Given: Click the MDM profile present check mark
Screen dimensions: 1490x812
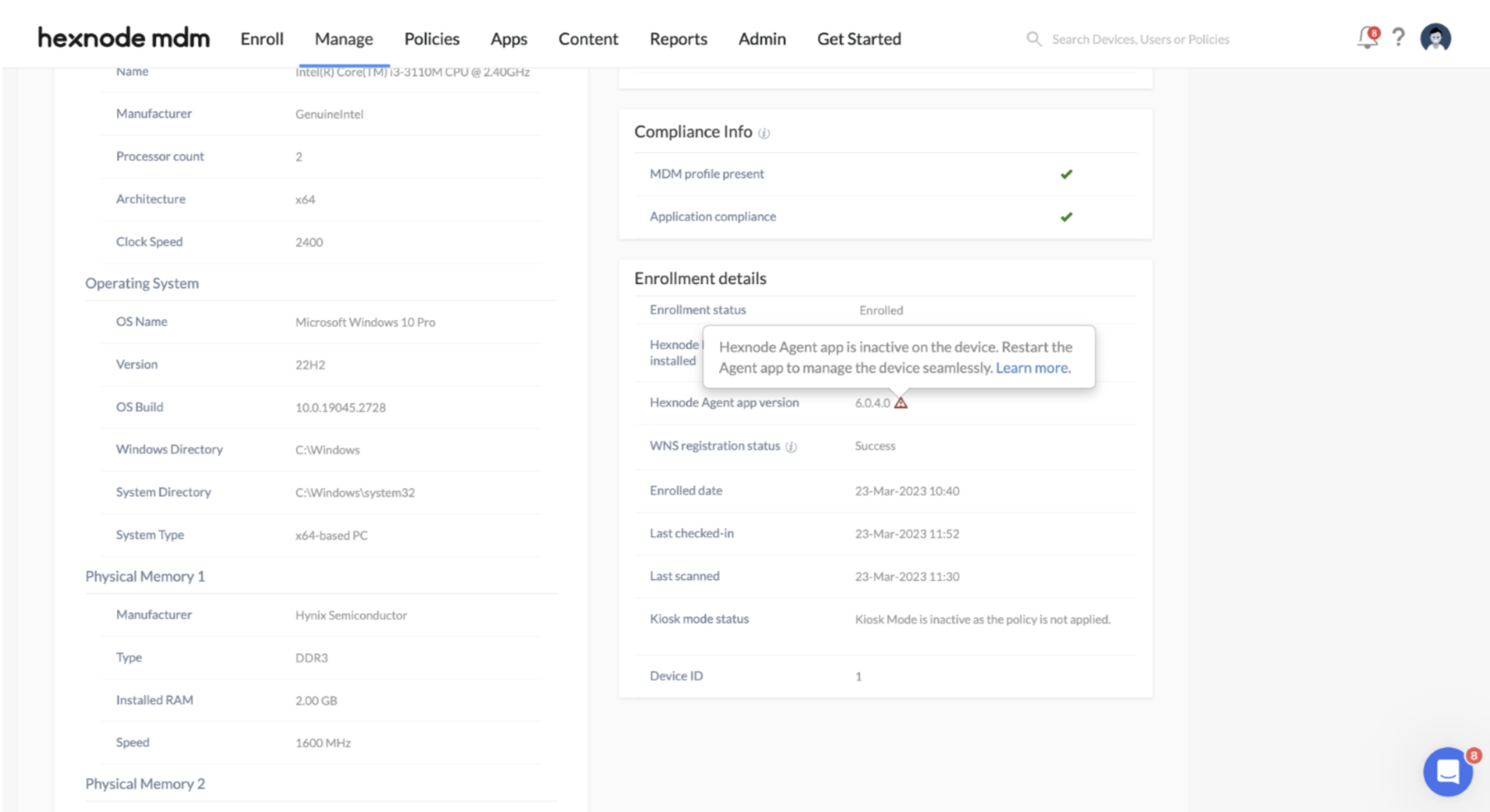Looking at the screenshot, I should [1066, 174].
